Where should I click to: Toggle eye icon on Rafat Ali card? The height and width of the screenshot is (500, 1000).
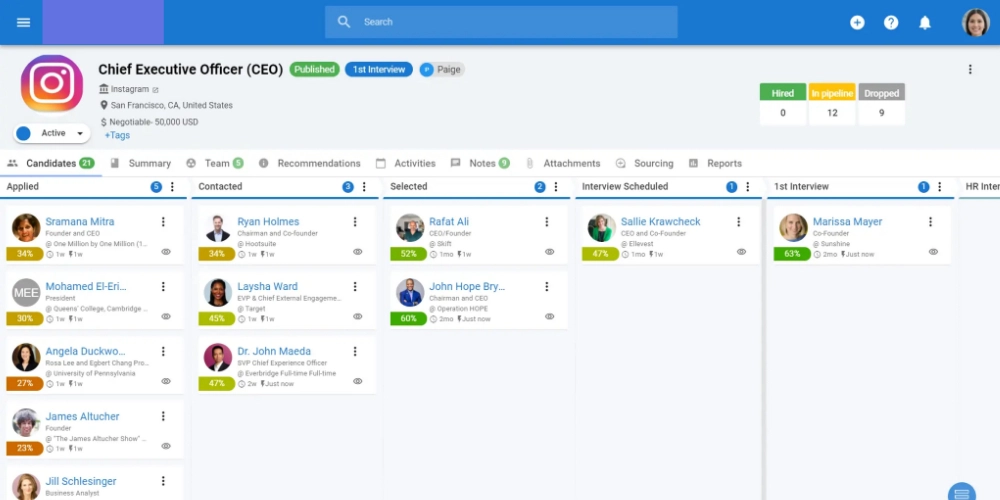[550, 252]
